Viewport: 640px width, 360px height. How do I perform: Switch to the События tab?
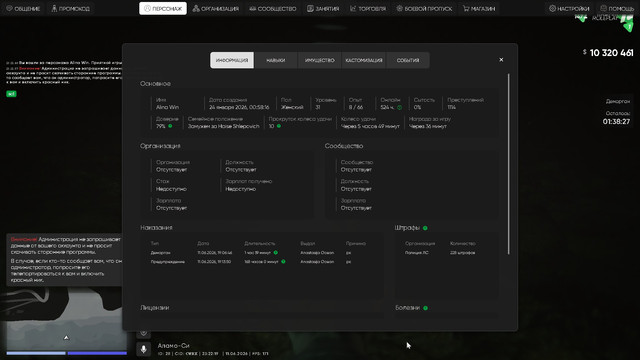(x=408, y=60)
